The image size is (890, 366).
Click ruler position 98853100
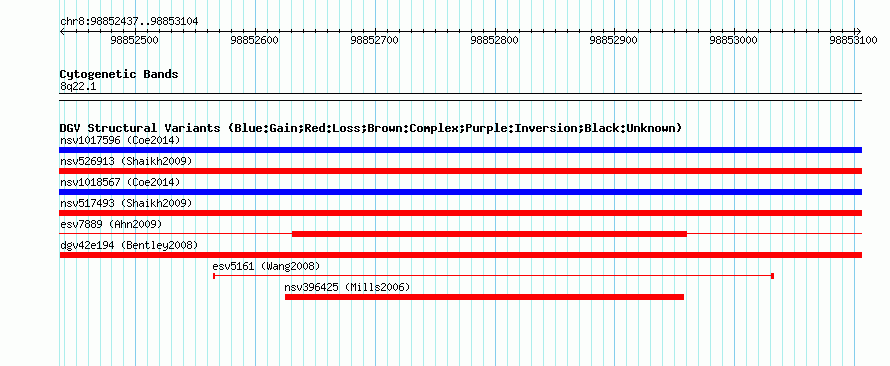[x=853, y=40]
